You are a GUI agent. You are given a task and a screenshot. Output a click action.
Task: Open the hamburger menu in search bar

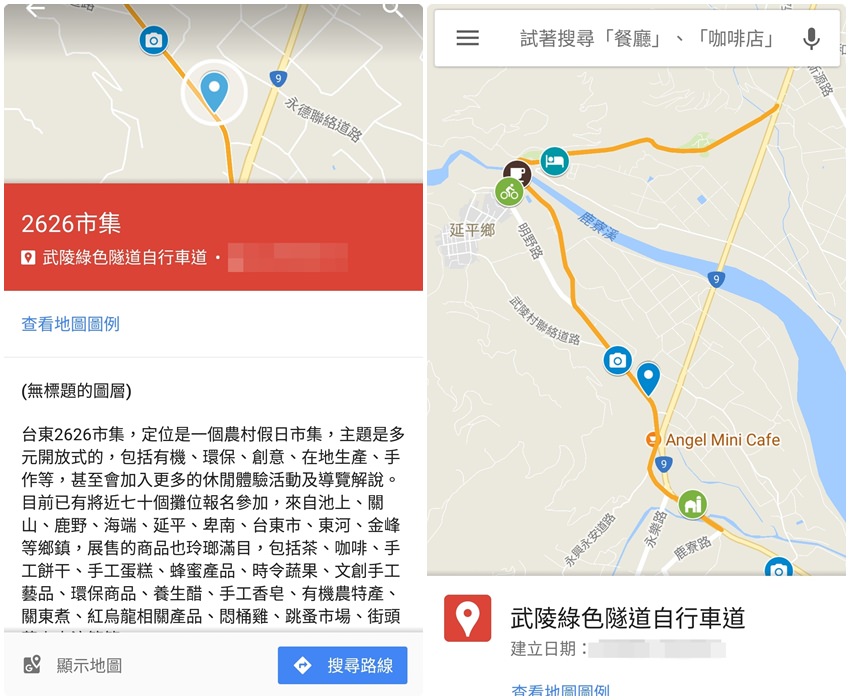[x=467, y=38]
